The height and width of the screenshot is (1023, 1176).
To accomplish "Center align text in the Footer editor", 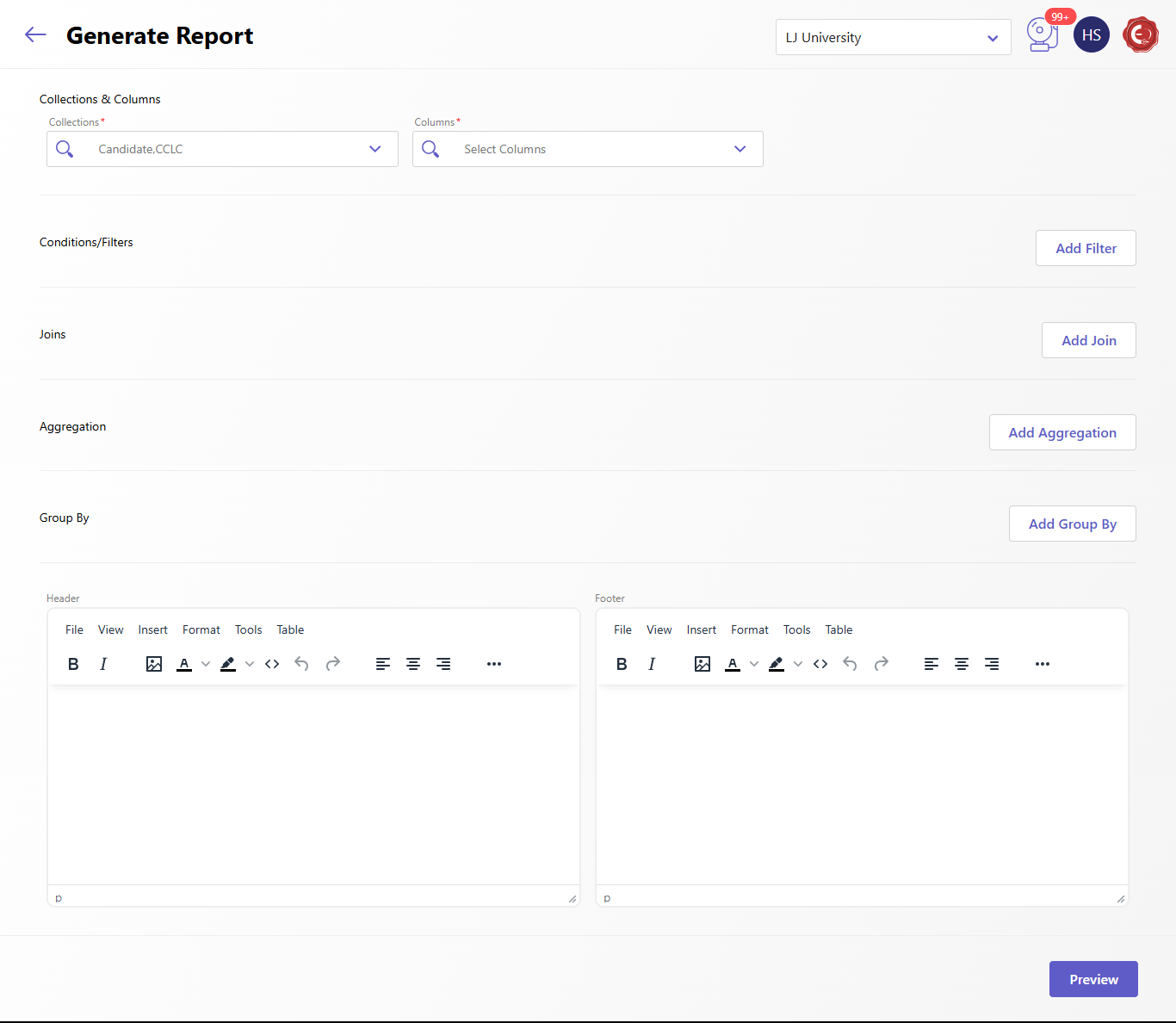I will tap(962, 664).
